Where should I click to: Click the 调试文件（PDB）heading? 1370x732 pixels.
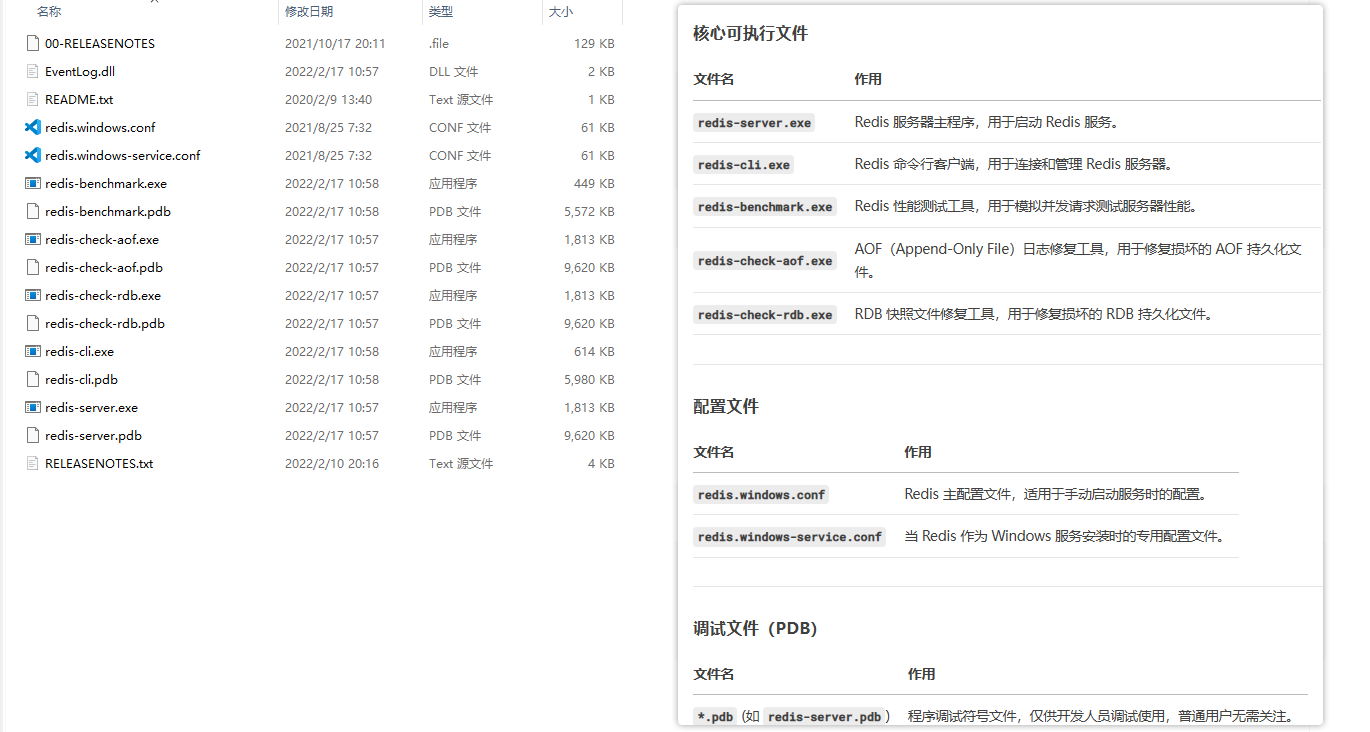pos(756,628)
